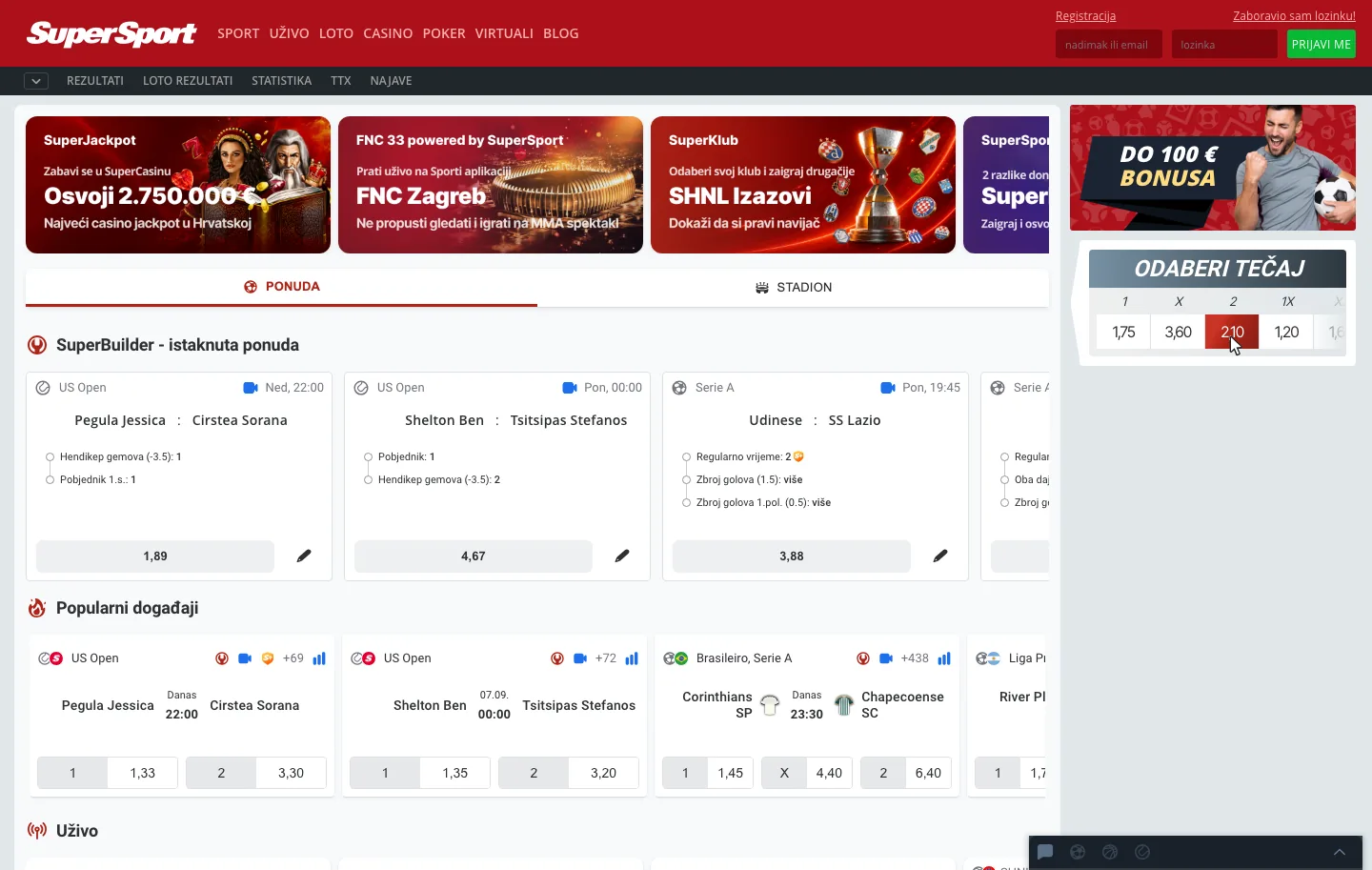Open statistics chart for Corinthians–Chapecoense event
The width and height of the screenshot is (1372, 870).
click(x=944, y=658)
